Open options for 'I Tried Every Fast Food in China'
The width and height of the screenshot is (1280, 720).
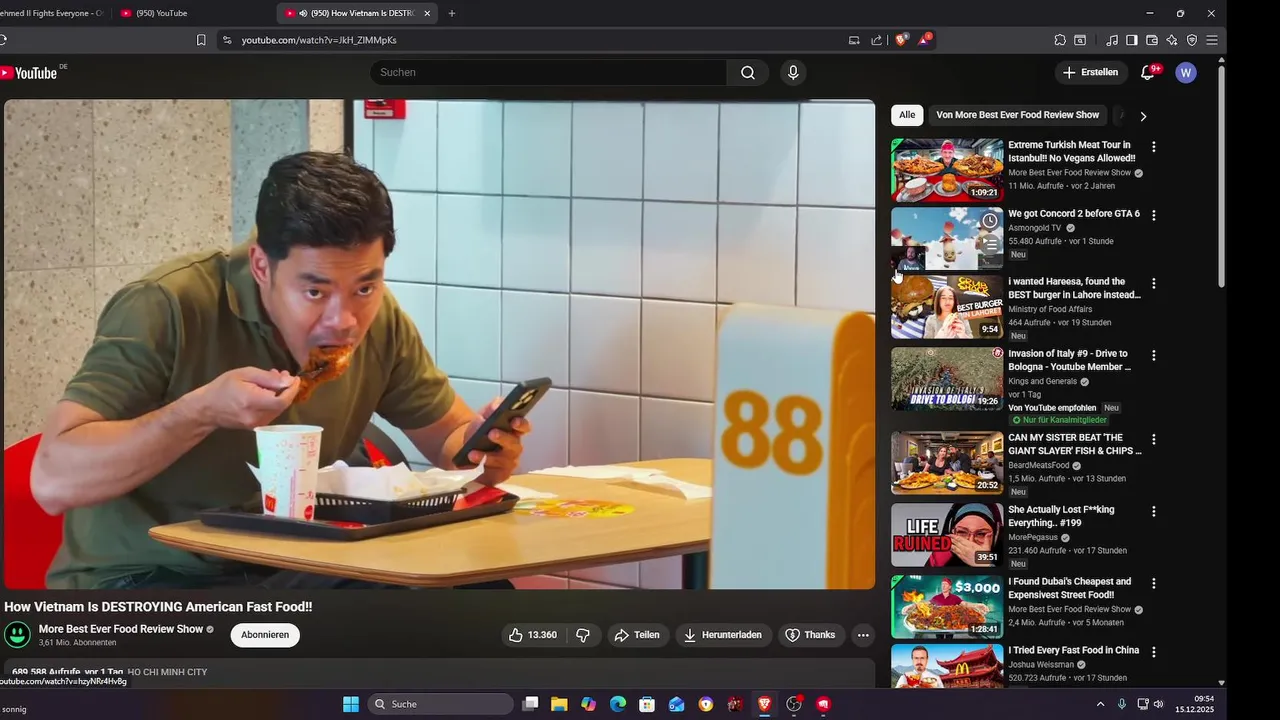(1153, 652)
